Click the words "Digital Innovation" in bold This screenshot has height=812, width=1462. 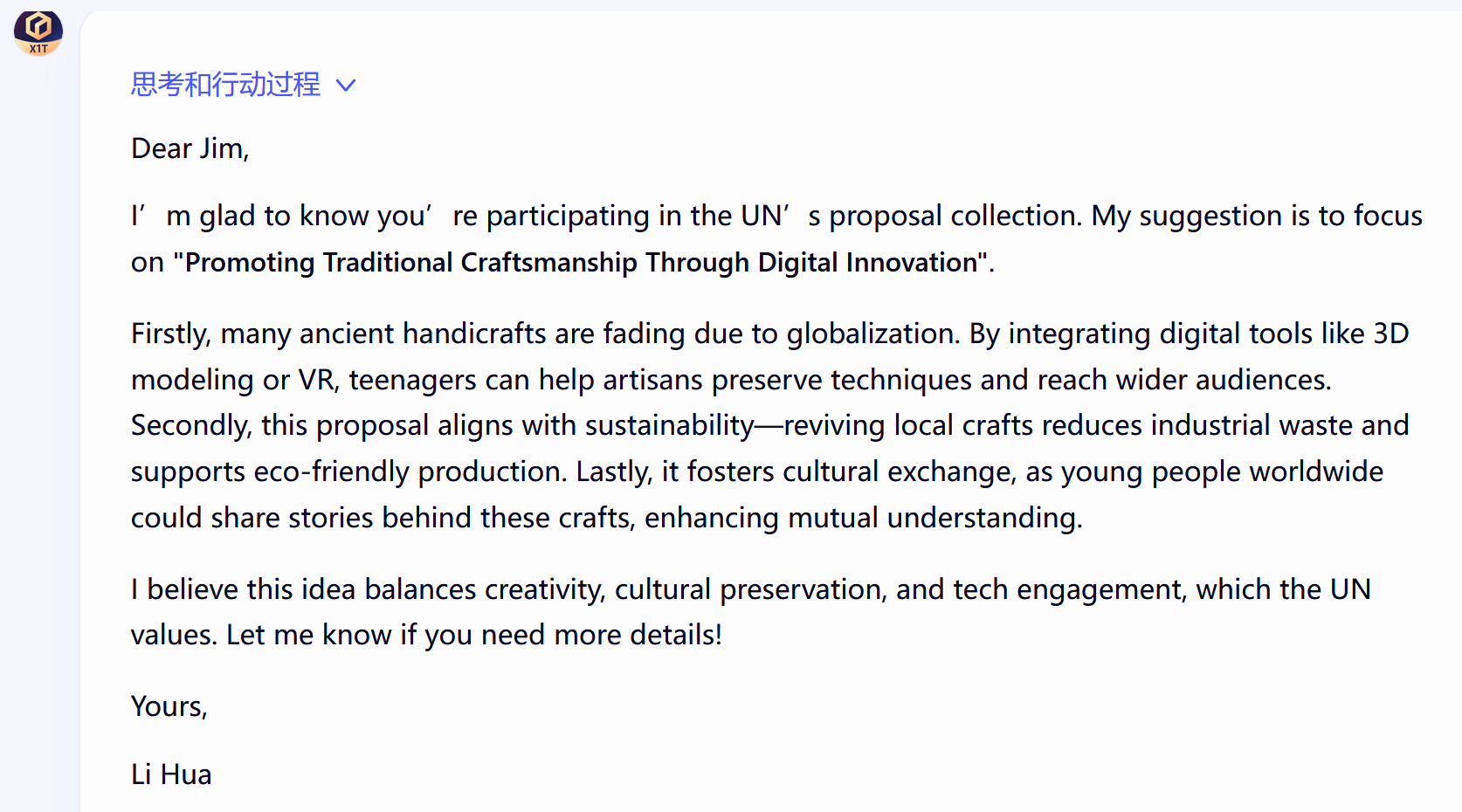[867, 263]
